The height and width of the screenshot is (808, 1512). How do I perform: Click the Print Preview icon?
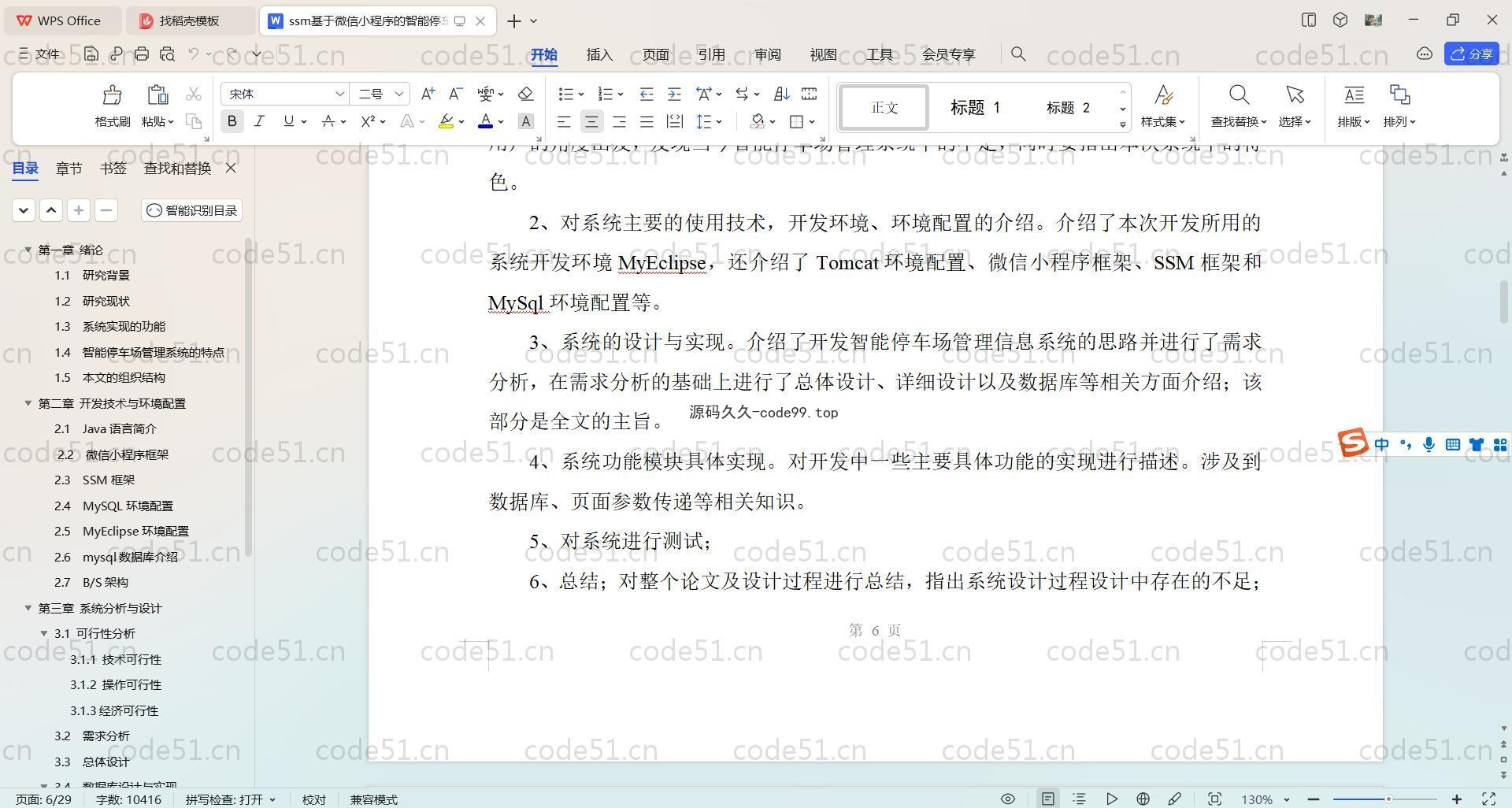167,54
